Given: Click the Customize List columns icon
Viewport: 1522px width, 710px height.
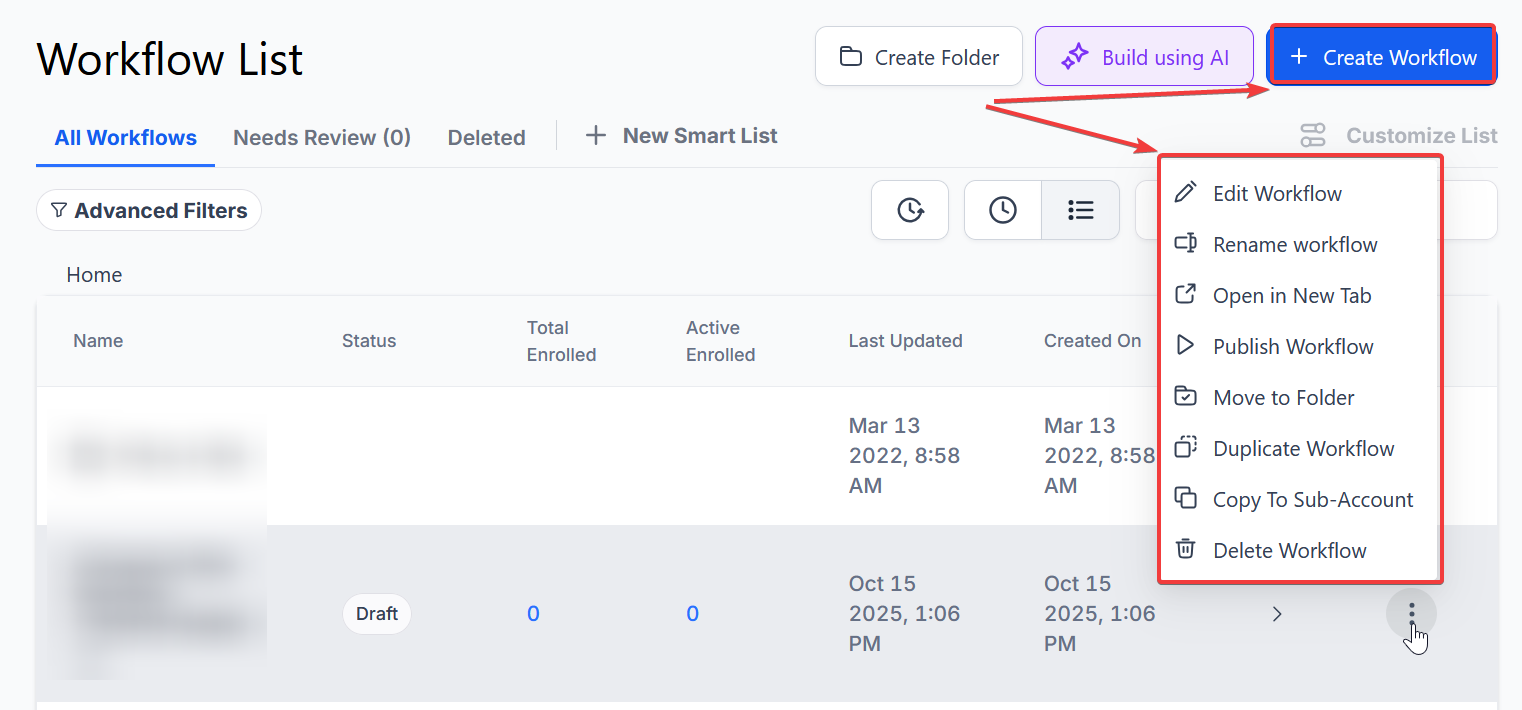Looking at the screenshot, I should tap(1312, 136).
